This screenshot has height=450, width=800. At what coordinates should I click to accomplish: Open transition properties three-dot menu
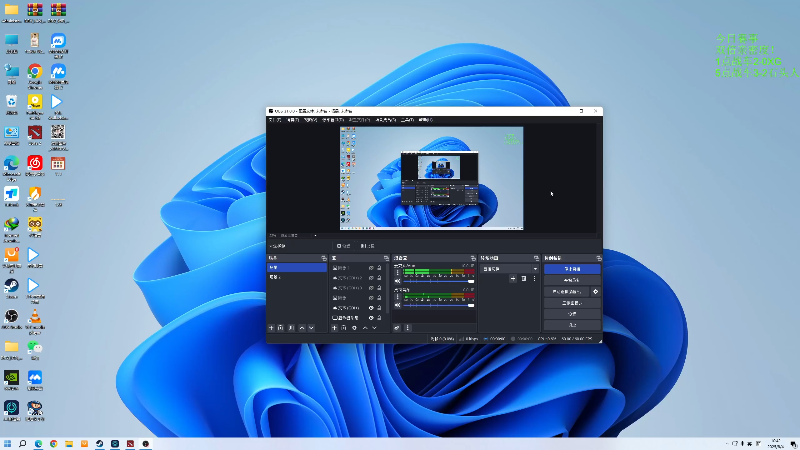pyautogui.click(x=534, y=279)
